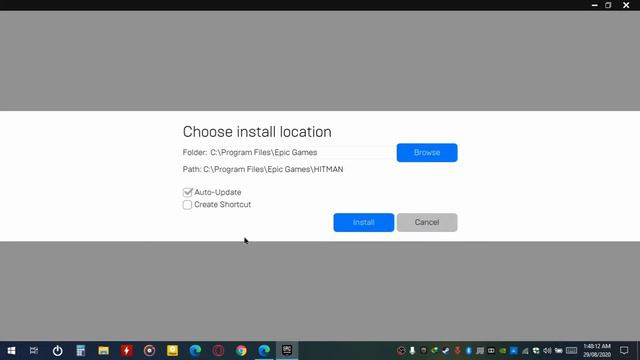Uncheck the Auto-Update checkbox

[x=187, y=192]
